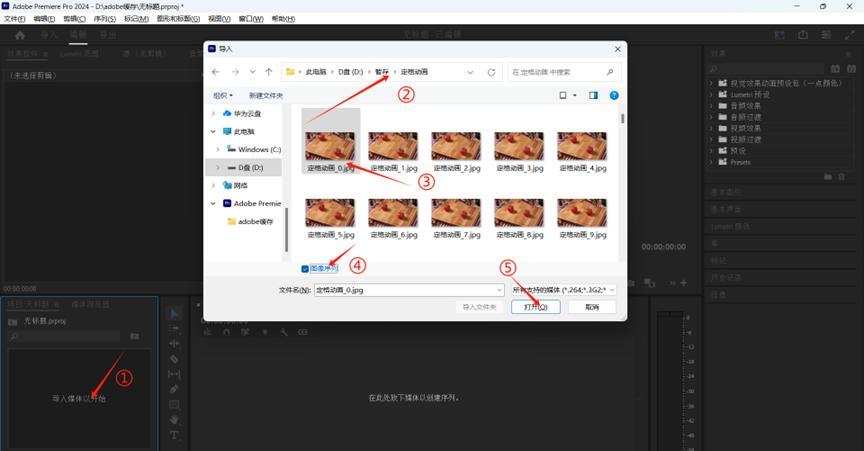Select the Selection tool in Premiere toolbar
The width and height of the screenshot is (864, 451).
[x=174, y=313]
